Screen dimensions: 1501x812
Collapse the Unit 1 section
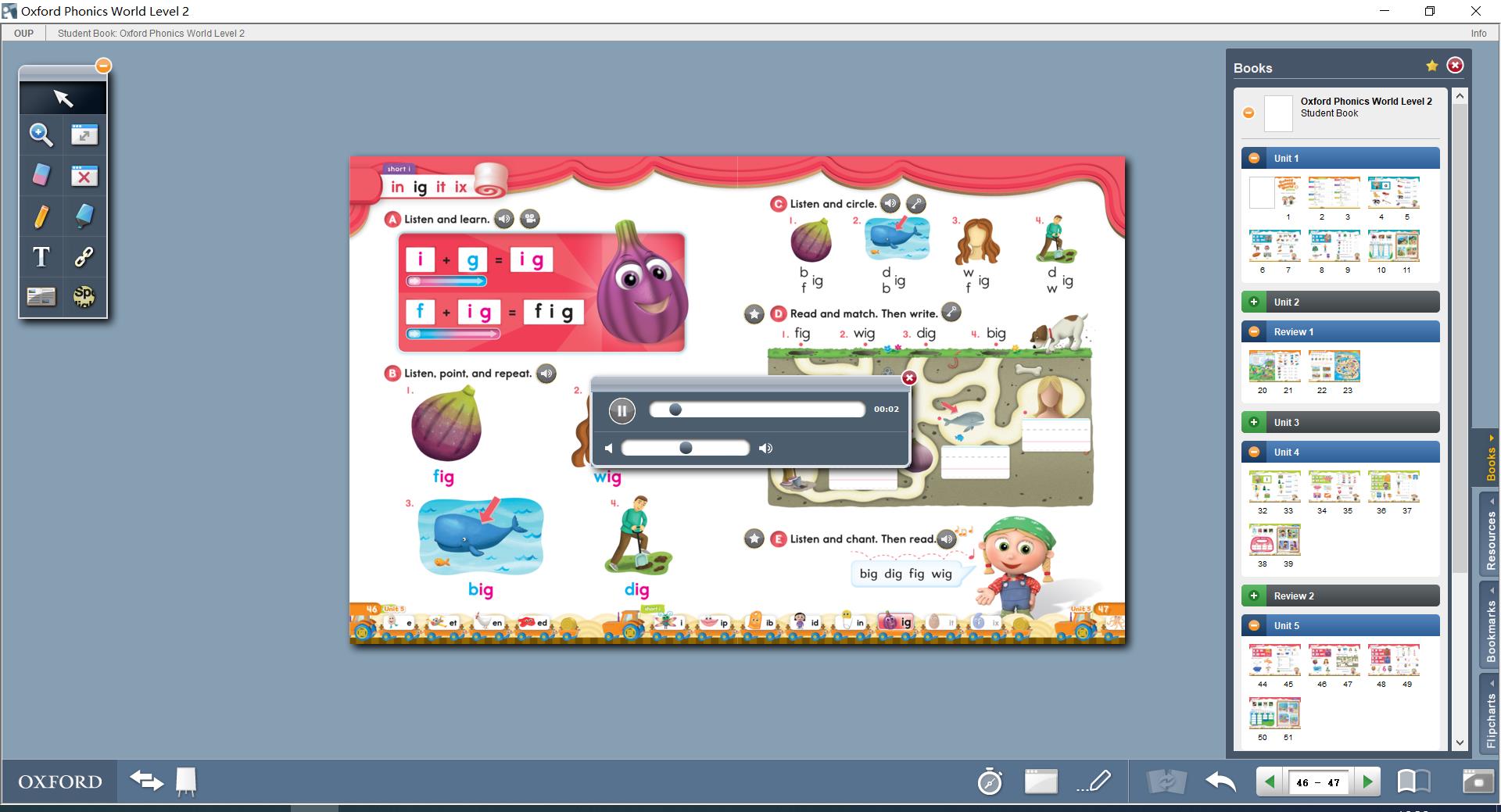pyautogui.click(x=1254, y=159)
